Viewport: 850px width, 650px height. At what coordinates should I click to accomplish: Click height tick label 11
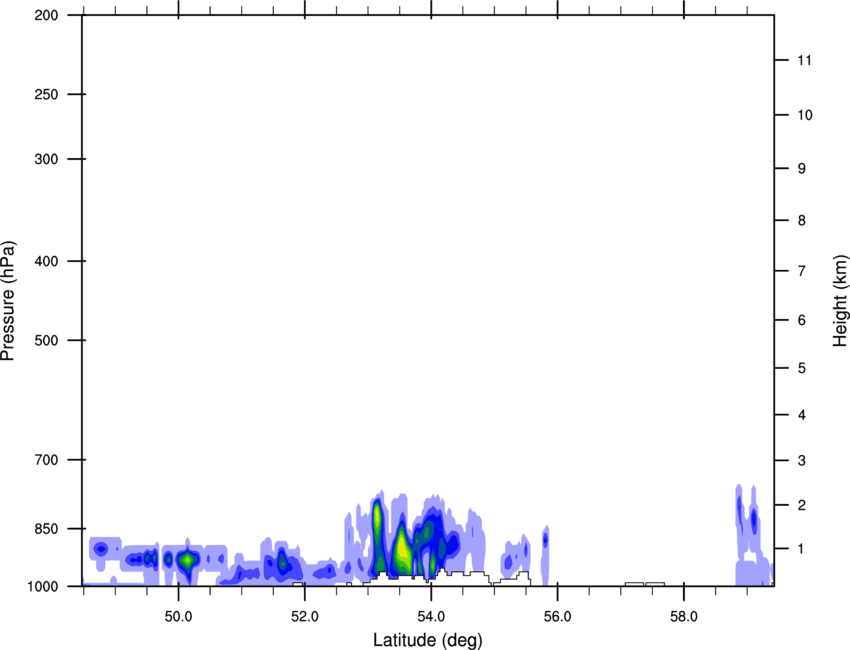pos(804,60)
